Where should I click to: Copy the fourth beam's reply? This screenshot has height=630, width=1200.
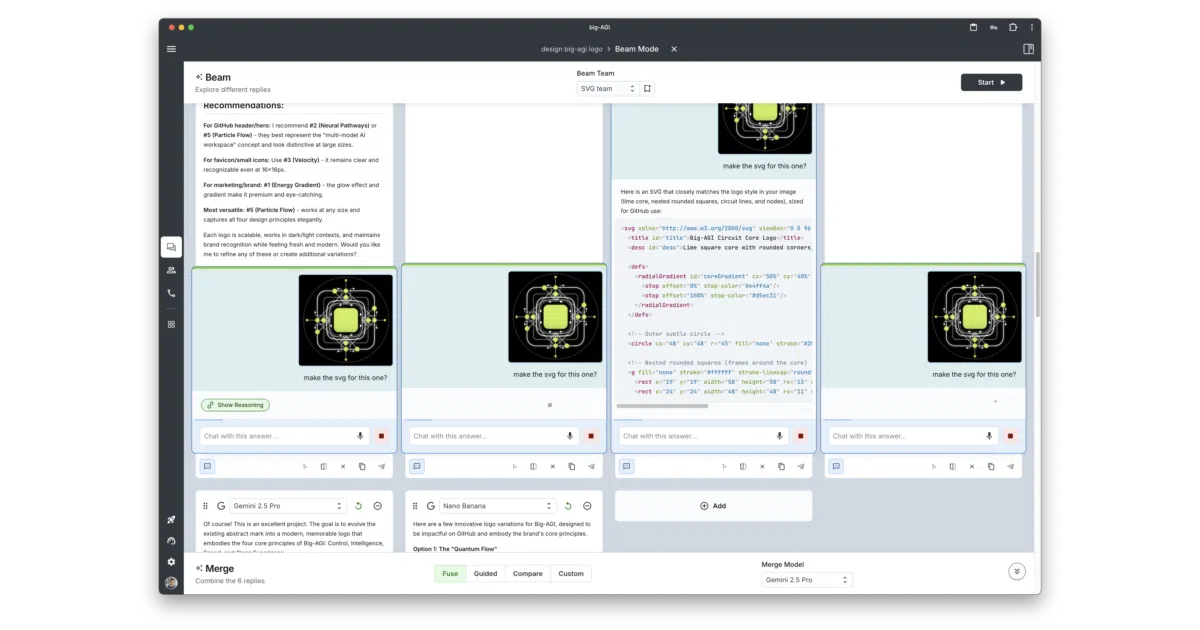pos(991,466)
